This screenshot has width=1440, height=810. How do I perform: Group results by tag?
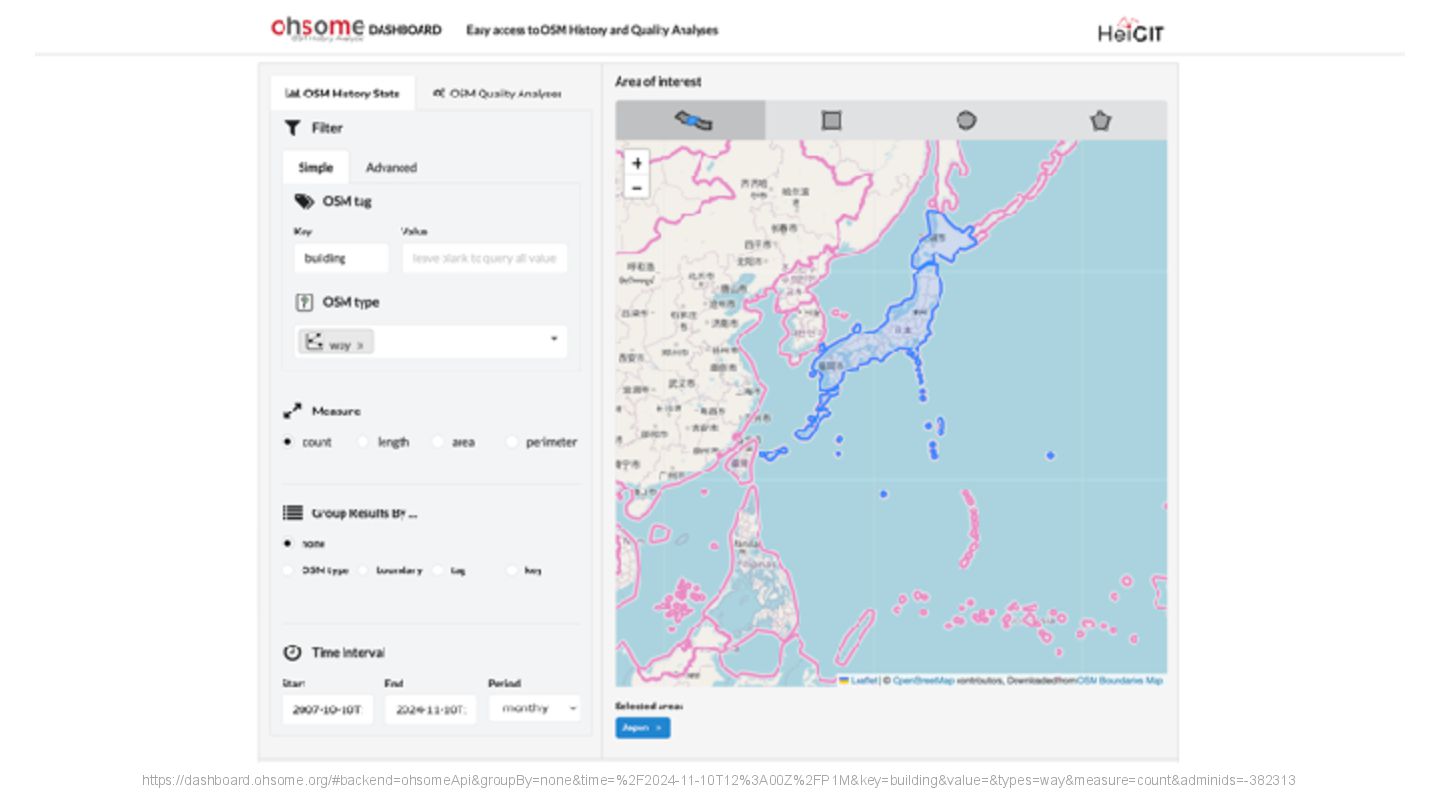click(x=437, y=570)
